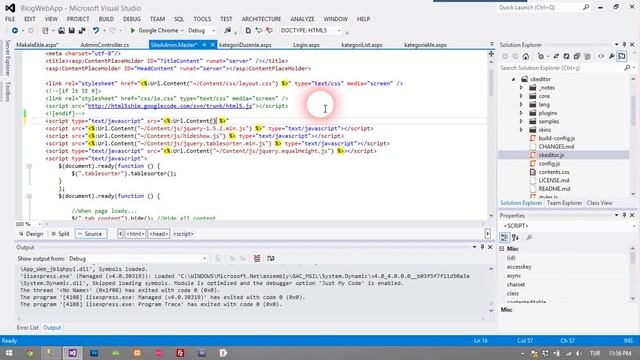640x360 pixels.
Task: Open Properties wrench icon in Solution Explorer
Action: coord(611,56)
